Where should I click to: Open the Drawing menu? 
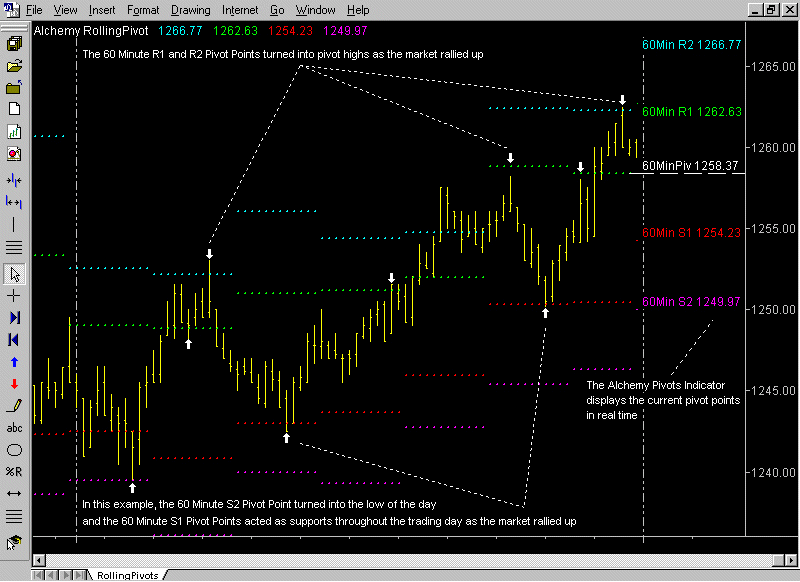(190, 10)
